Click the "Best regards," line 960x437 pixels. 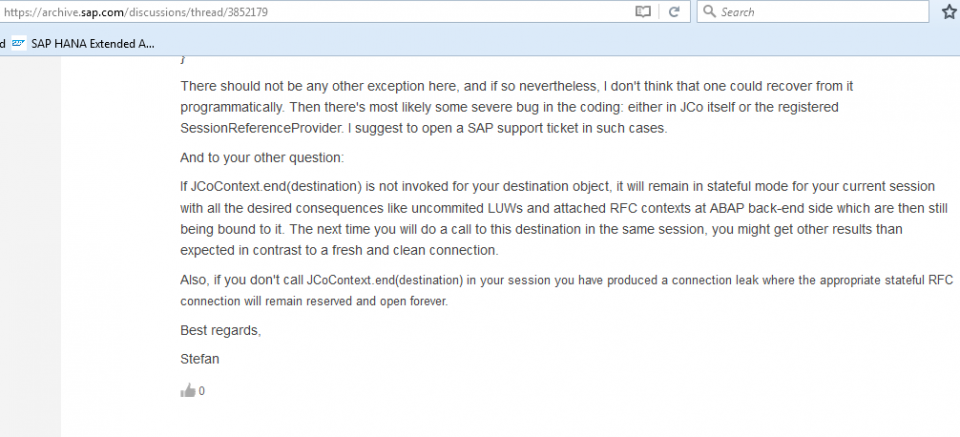tap(221, 330)
